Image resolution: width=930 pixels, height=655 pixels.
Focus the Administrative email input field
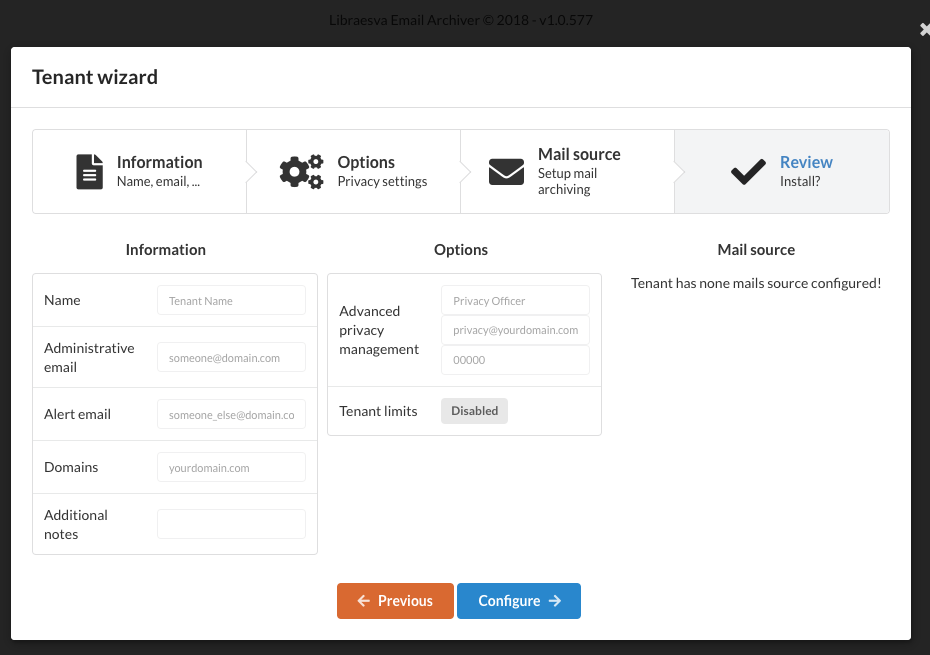[x=231, y=357]
